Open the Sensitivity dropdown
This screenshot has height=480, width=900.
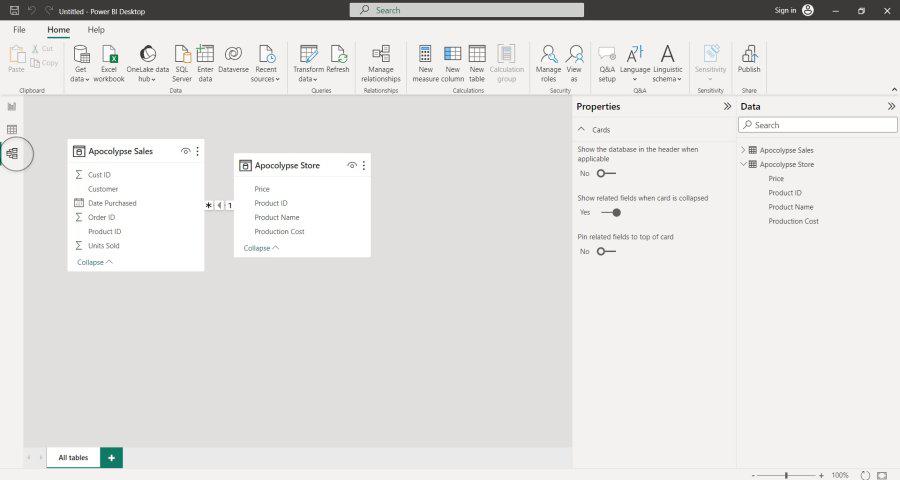click(x=711, y=63)
